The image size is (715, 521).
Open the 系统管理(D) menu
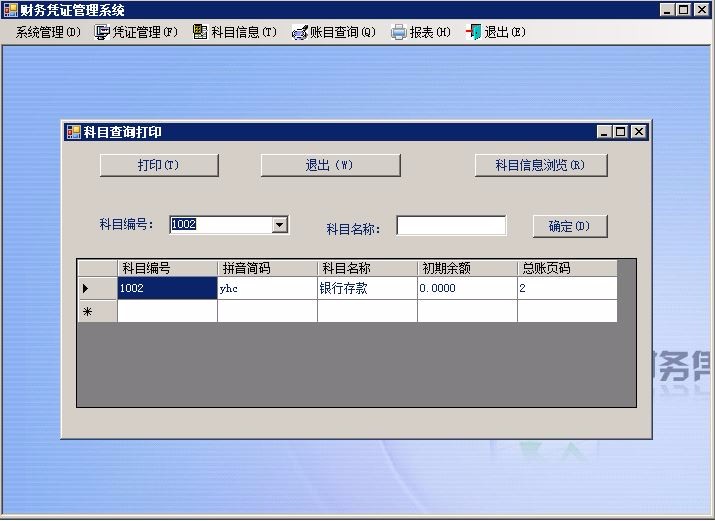pos(48,32)
